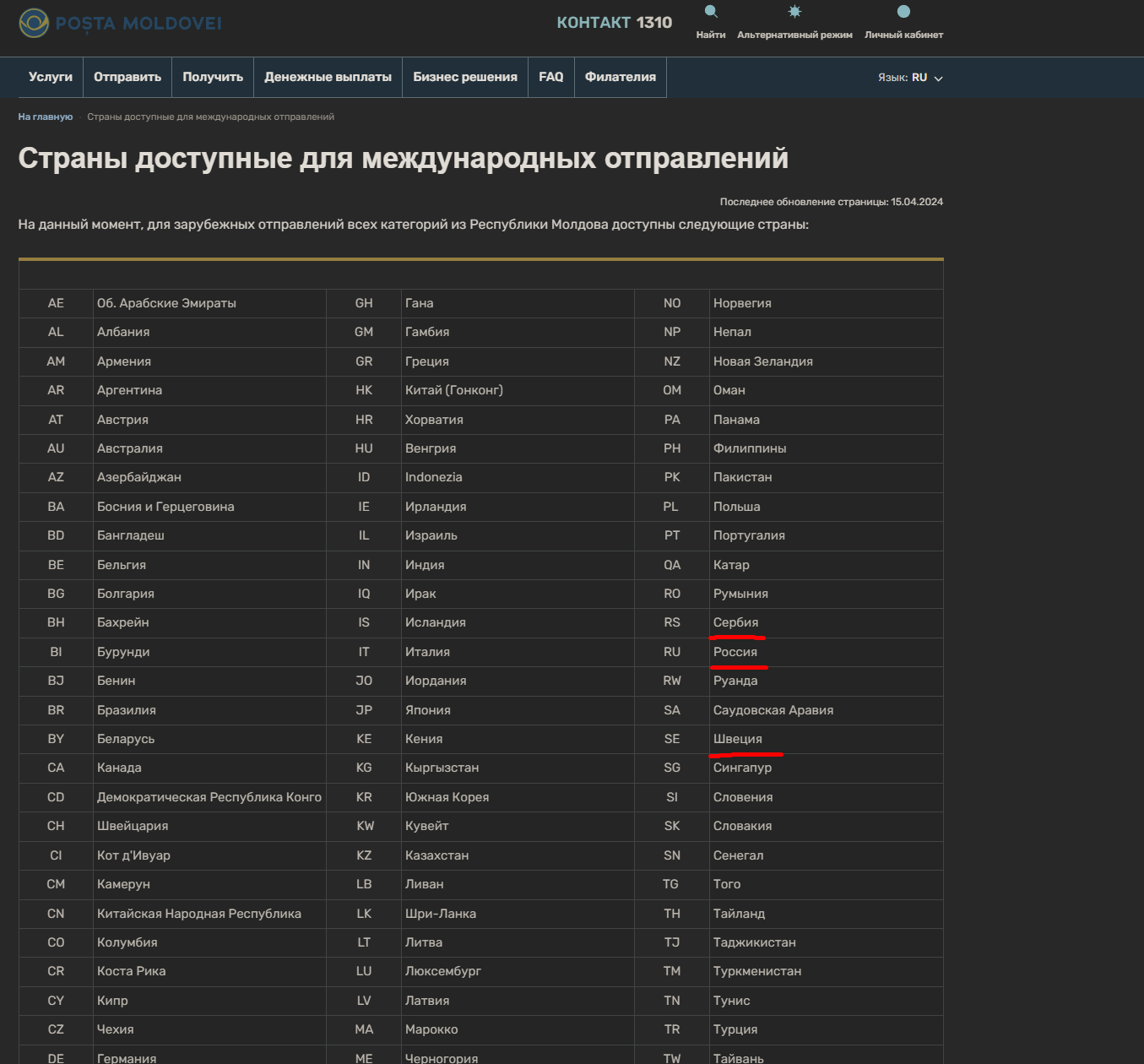Select the Сингапур cell
This screenshot has width=1144, height=1064.
pos(827,768)
